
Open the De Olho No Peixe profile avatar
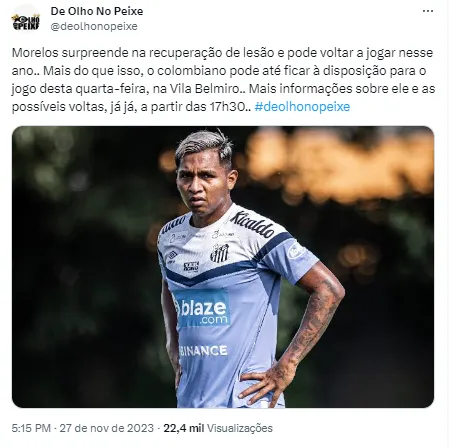click(x=26, y=19)
